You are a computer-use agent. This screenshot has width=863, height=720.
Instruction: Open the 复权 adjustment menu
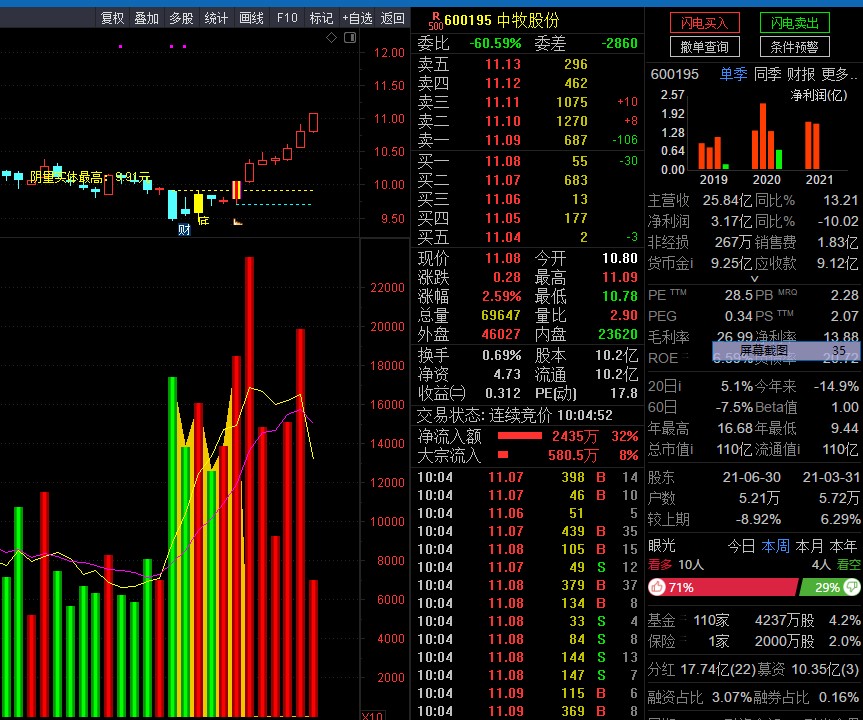click(x=112, y=18)
